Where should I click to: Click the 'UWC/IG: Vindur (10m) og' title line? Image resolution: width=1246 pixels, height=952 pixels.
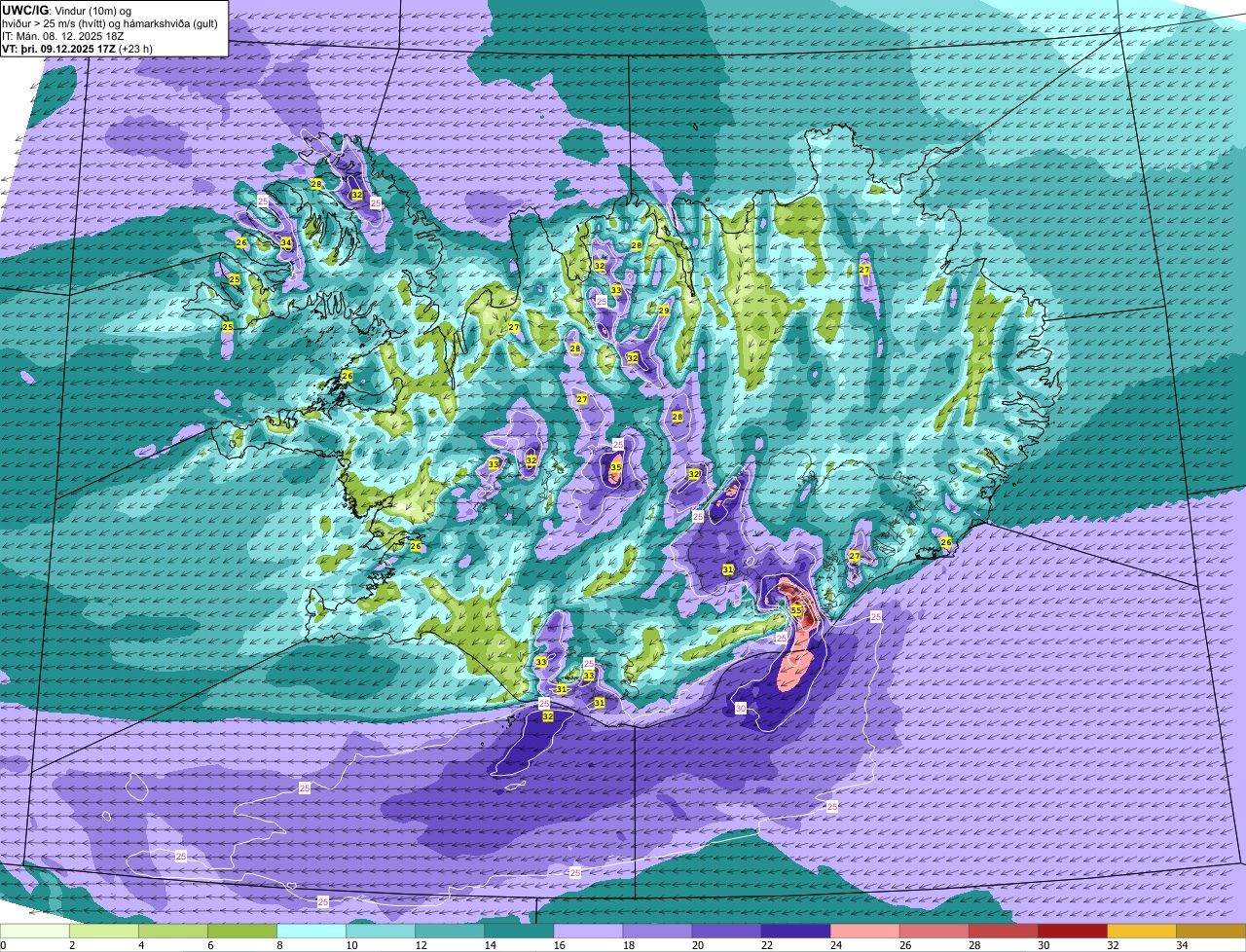(x=67, y=10)
